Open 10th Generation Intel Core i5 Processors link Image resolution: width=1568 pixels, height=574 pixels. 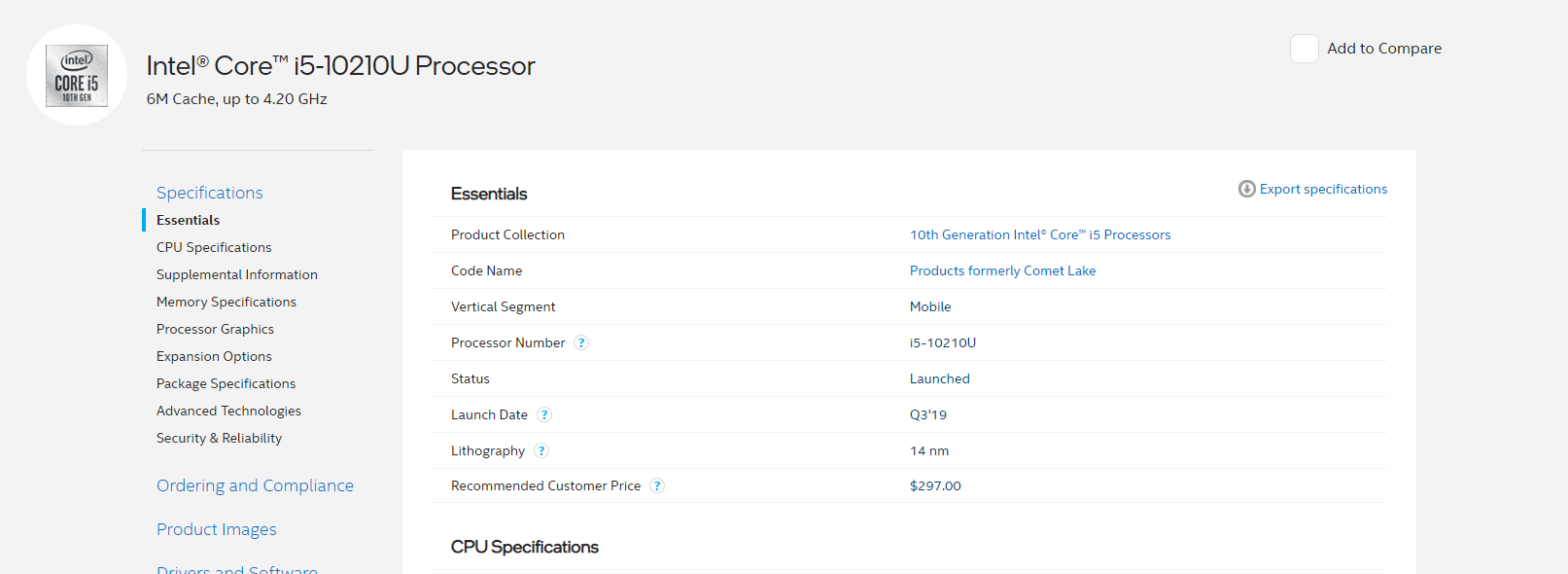[x=1039, y=234]
